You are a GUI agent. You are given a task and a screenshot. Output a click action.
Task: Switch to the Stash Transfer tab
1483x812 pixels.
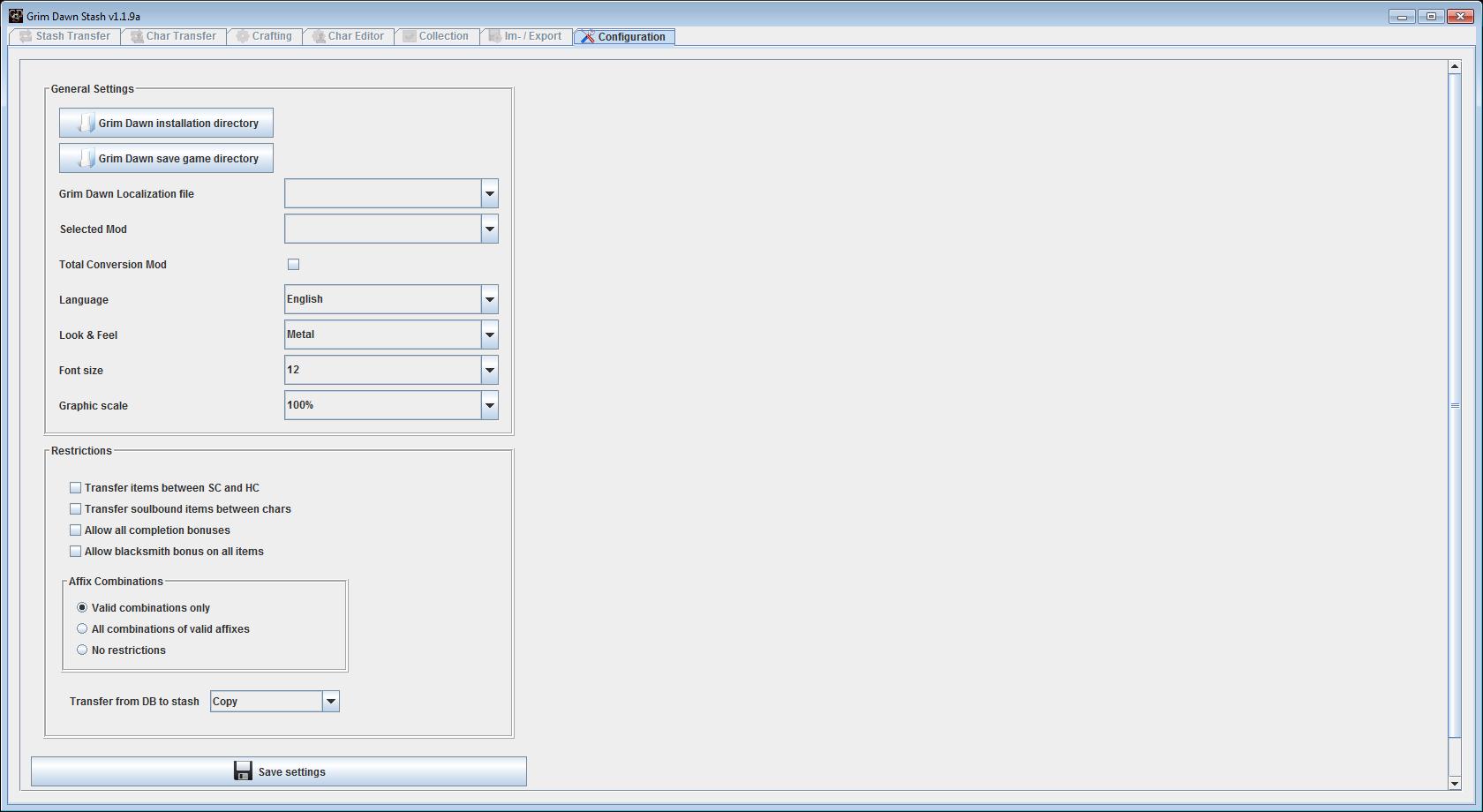(x=65, y=36)
